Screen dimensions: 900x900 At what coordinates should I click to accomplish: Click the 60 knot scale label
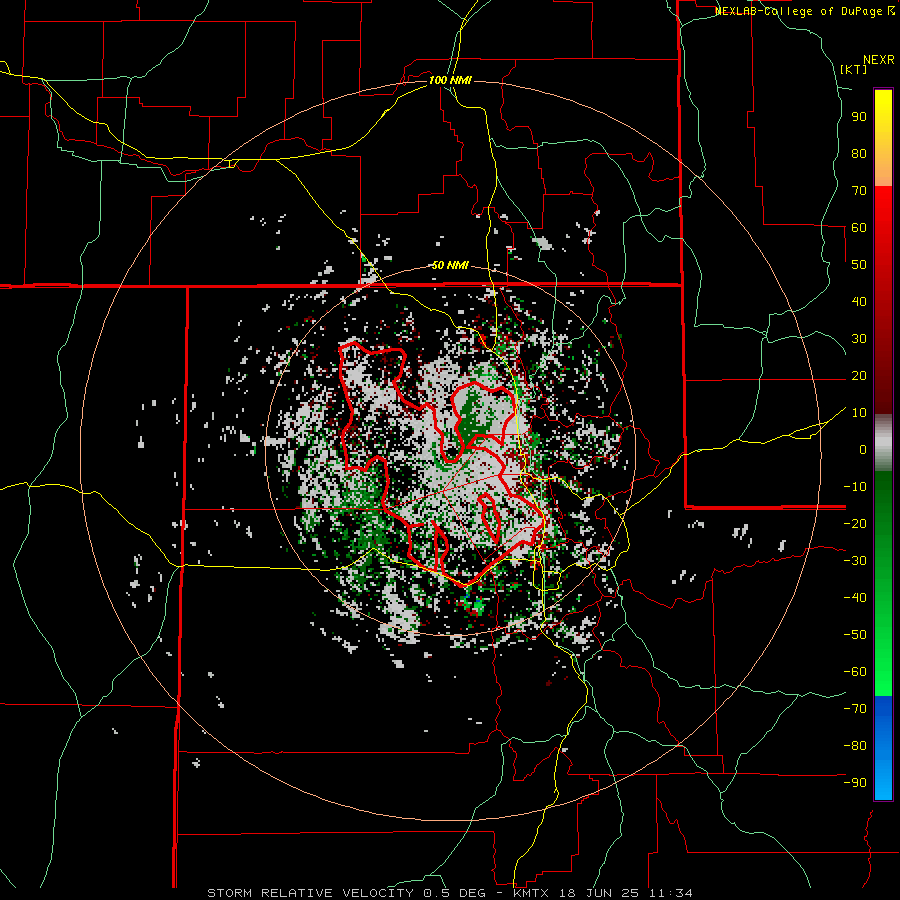pos(859,228)
